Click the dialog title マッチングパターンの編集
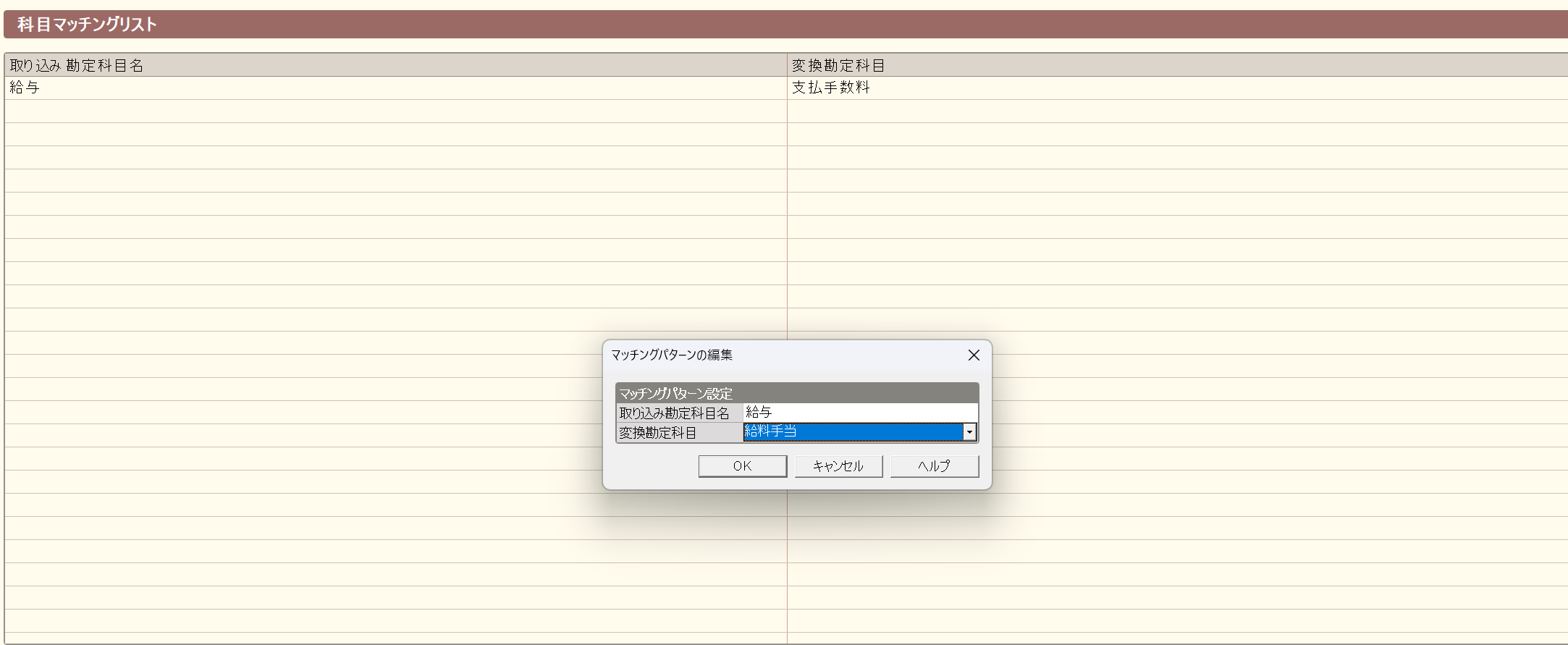Screen dimensions: 1568x645 [x=672, y=355]
